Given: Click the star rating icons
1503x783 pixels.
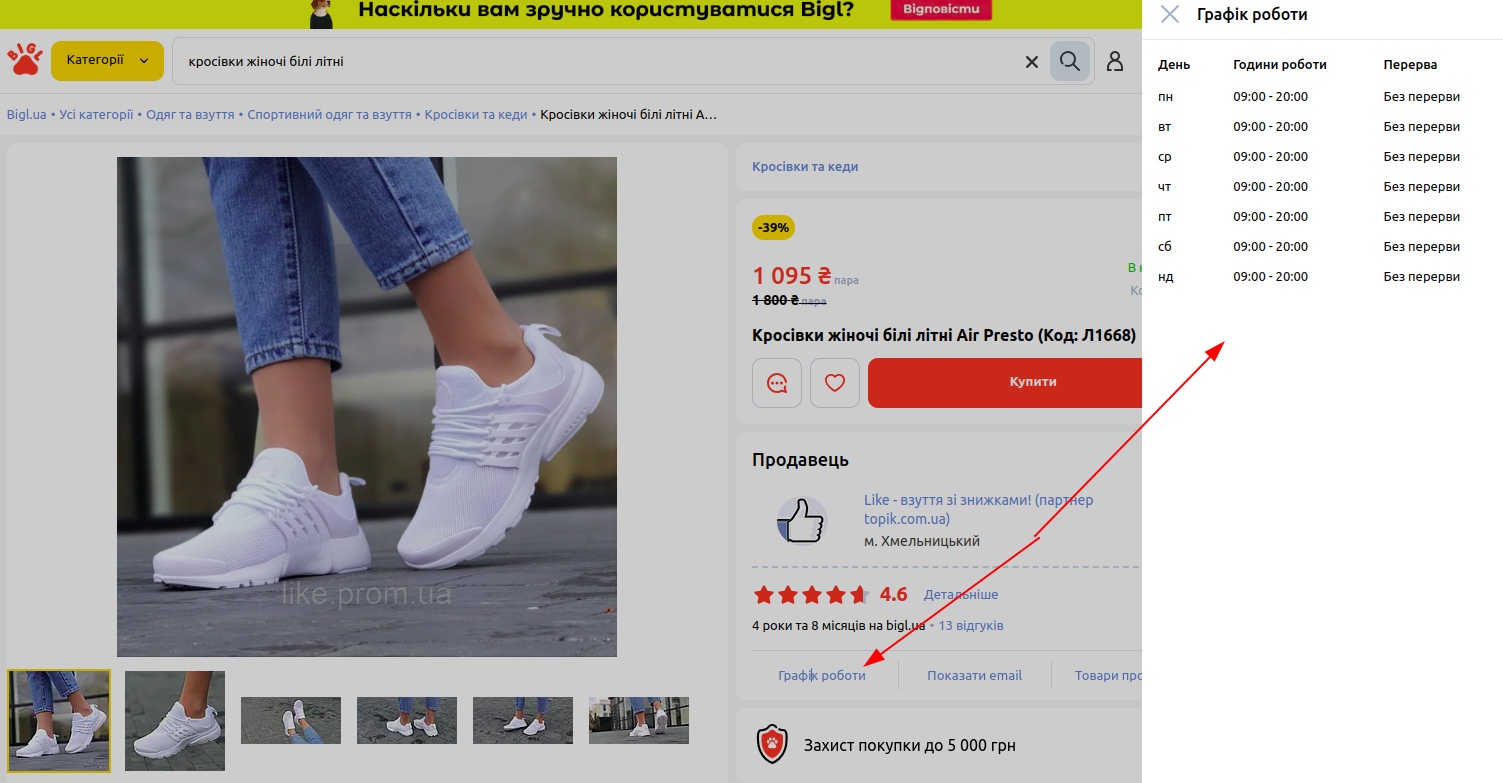Looking at the screenshot, I should pos(811,595).
